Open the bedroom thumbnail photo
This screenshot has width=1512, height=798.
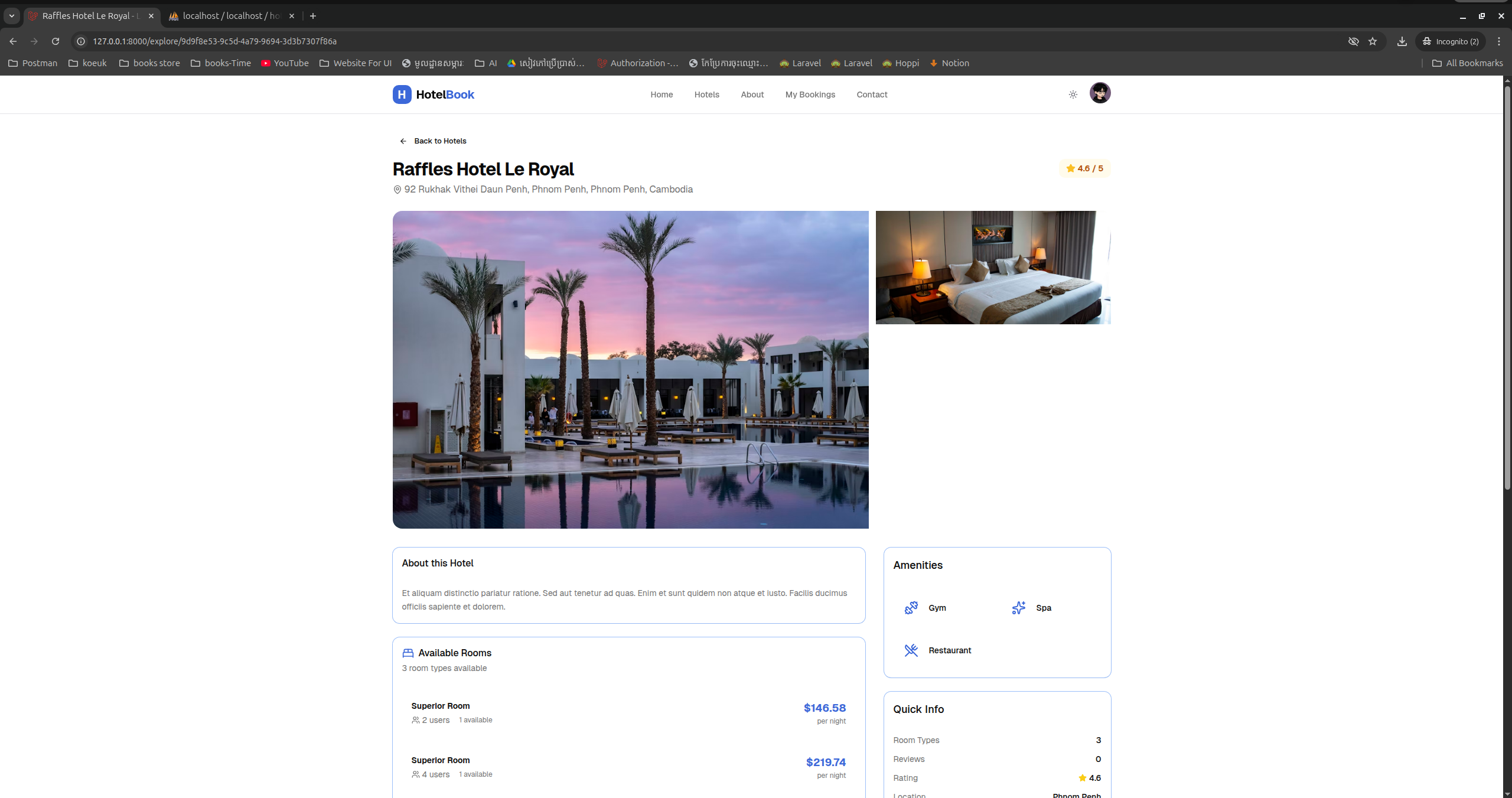[993, 268]
